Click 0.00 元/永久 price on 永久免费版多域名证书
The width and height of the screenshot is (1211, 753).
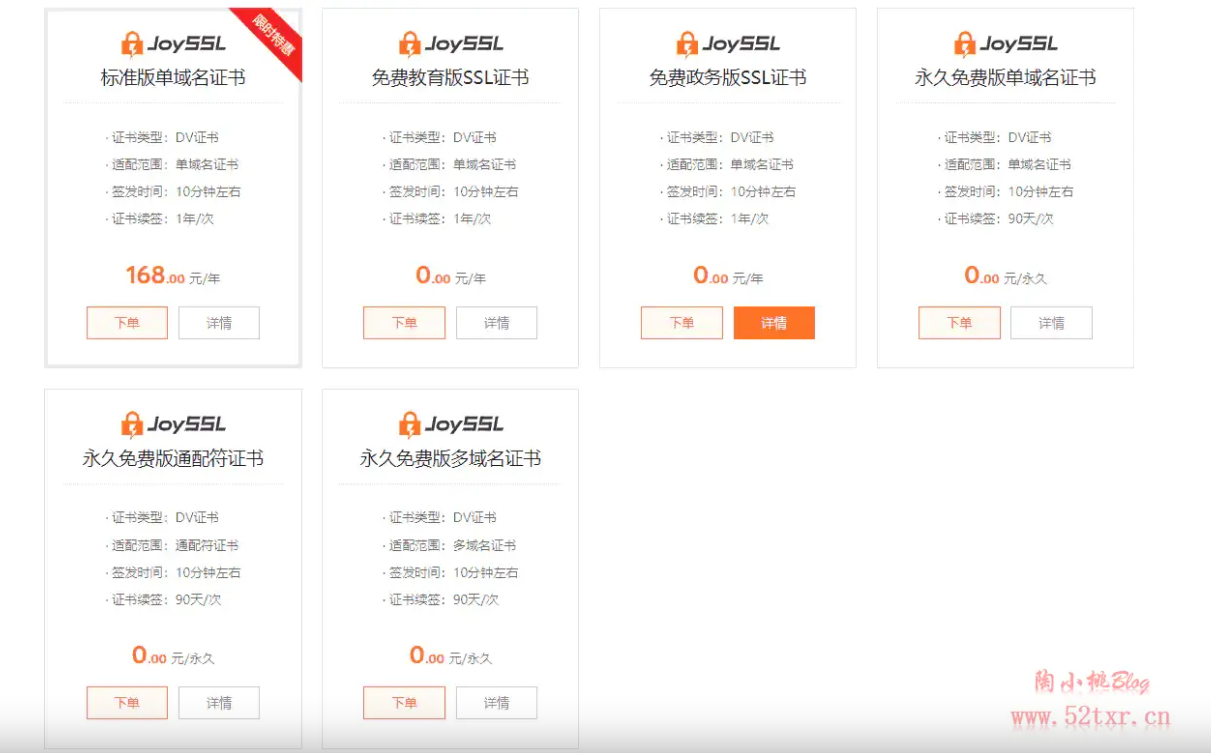[x=451, y=656]
